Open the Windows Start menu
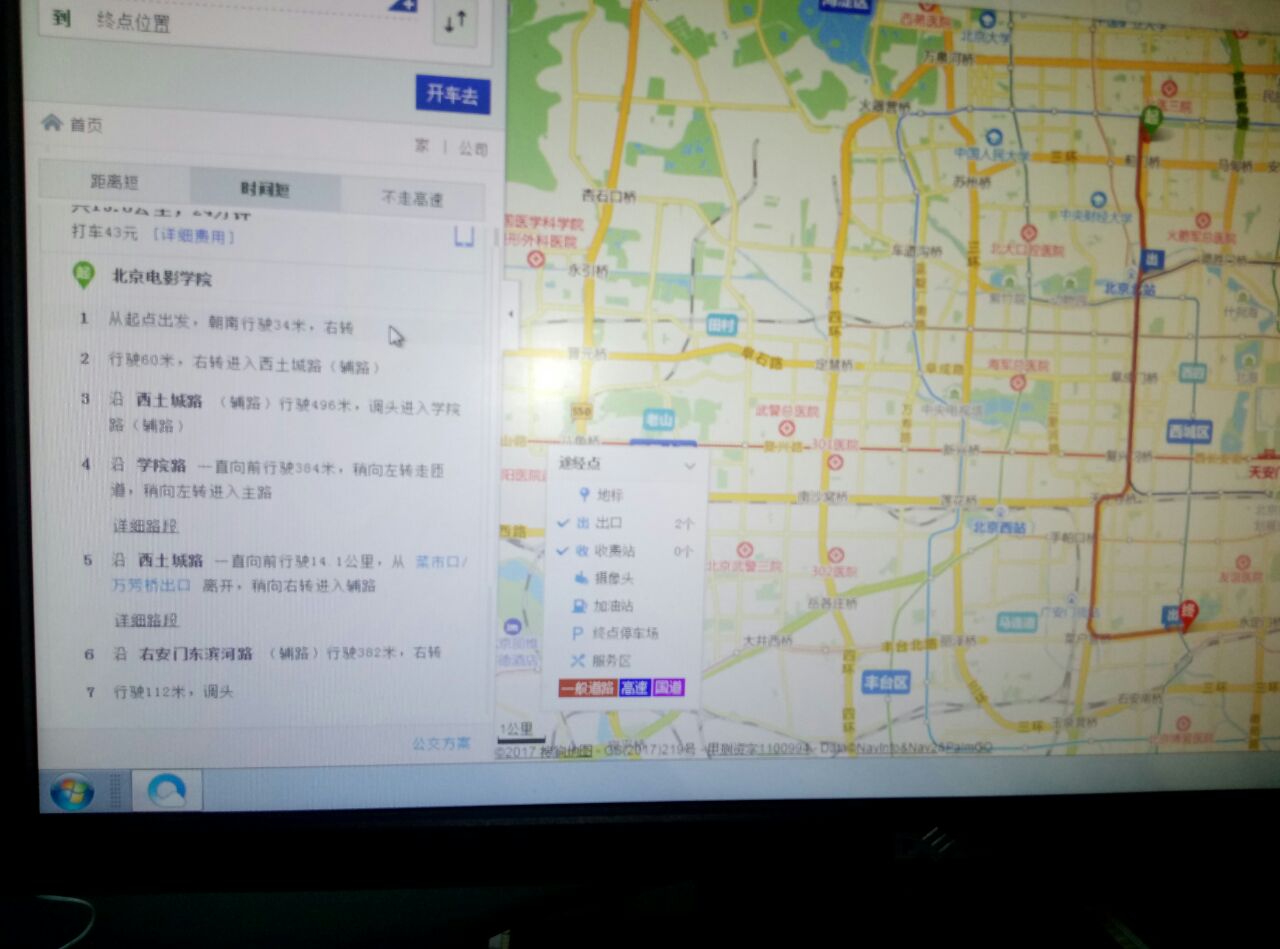Image resolution: width=1280 pixels, height=949 pixels. 72,792
